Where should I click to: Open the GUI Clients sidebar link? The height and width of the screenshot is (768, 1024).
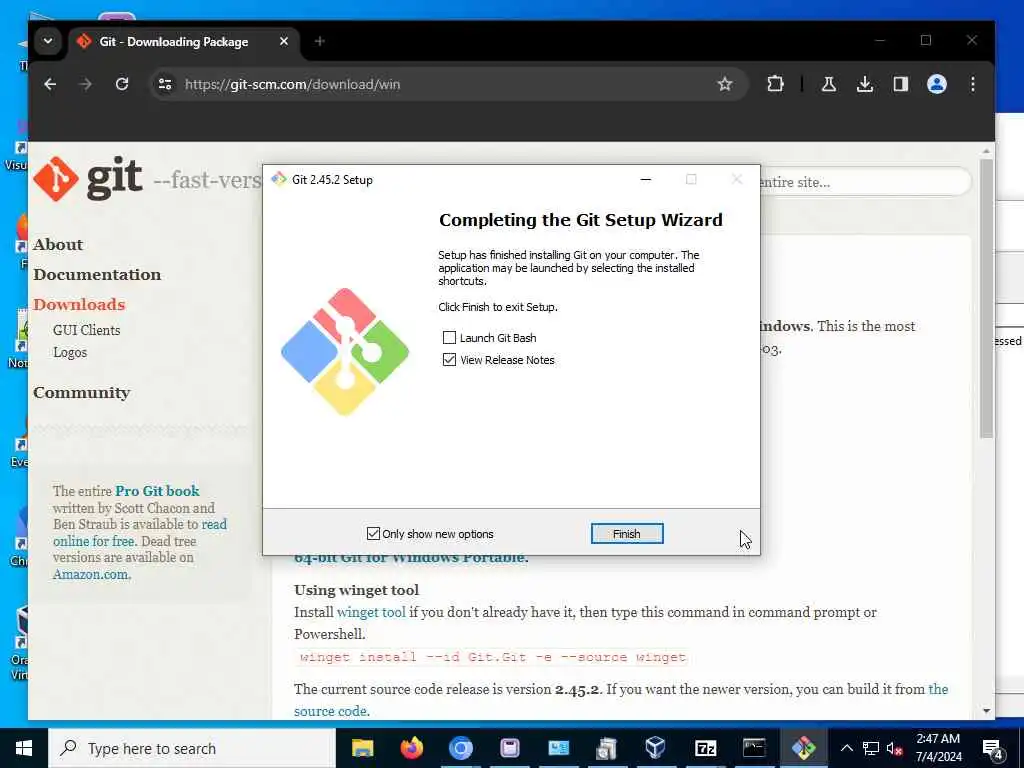click(87, 330)
